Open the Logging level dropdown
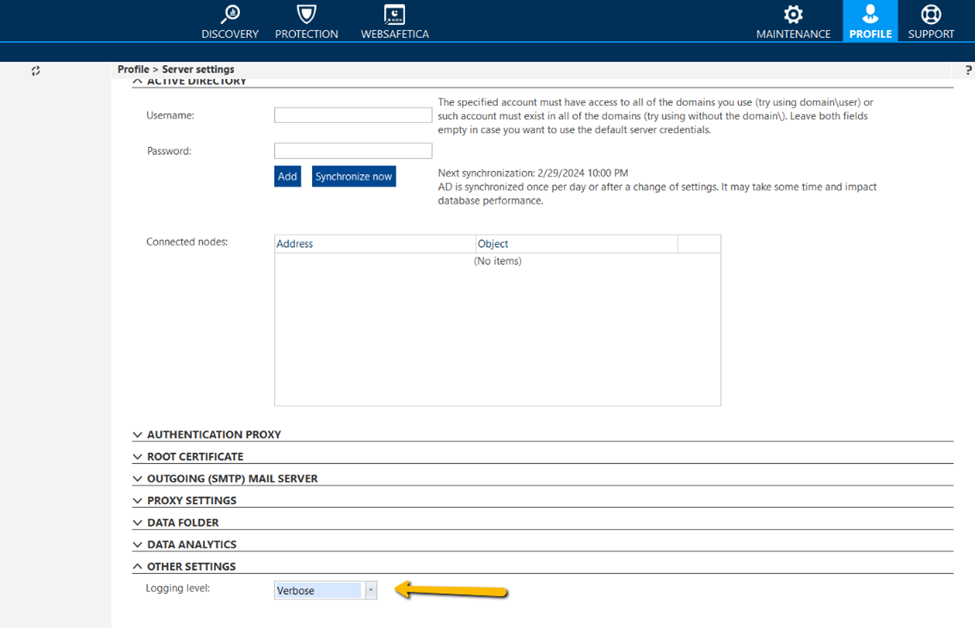Image resolution: width=975 pixels, height=628 pixels. point(370,590)
